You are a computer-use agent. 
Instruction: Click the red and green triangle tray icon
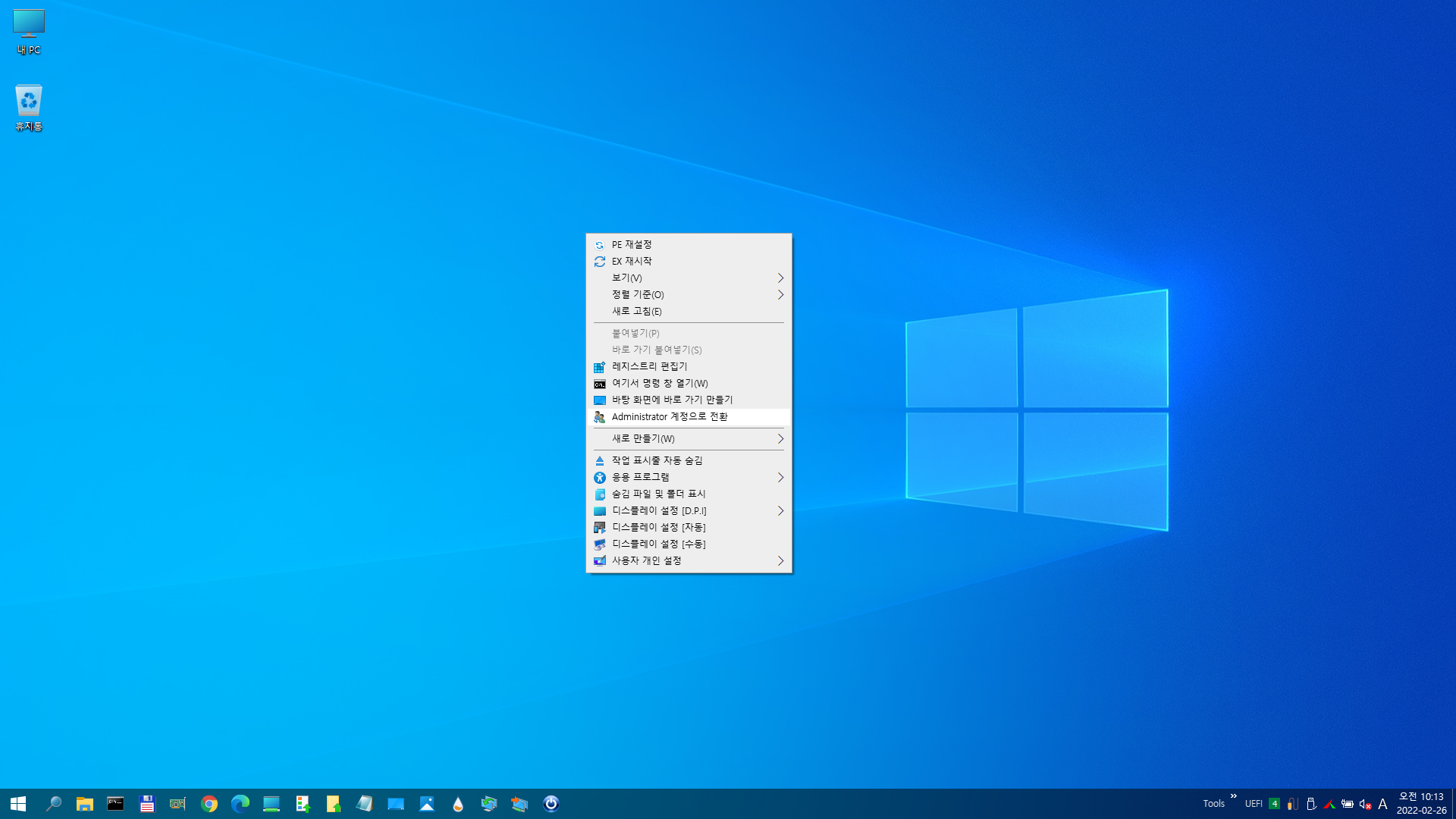pyautogui.click(x=1329, y=804)
